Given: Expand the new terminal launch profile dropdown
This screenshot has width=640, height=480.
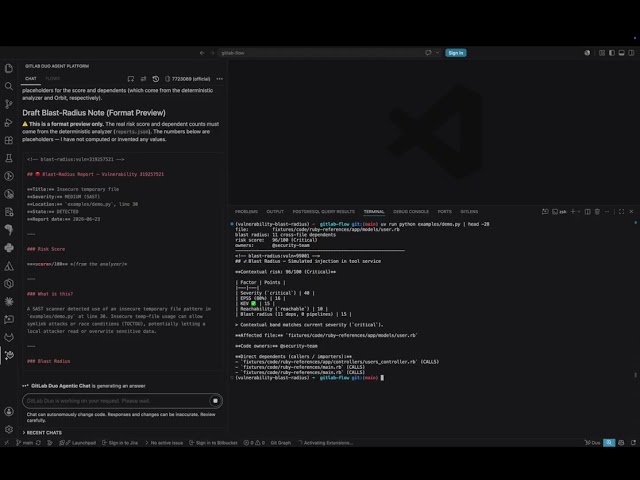Looking at the screenshot, I should (579, 211).
